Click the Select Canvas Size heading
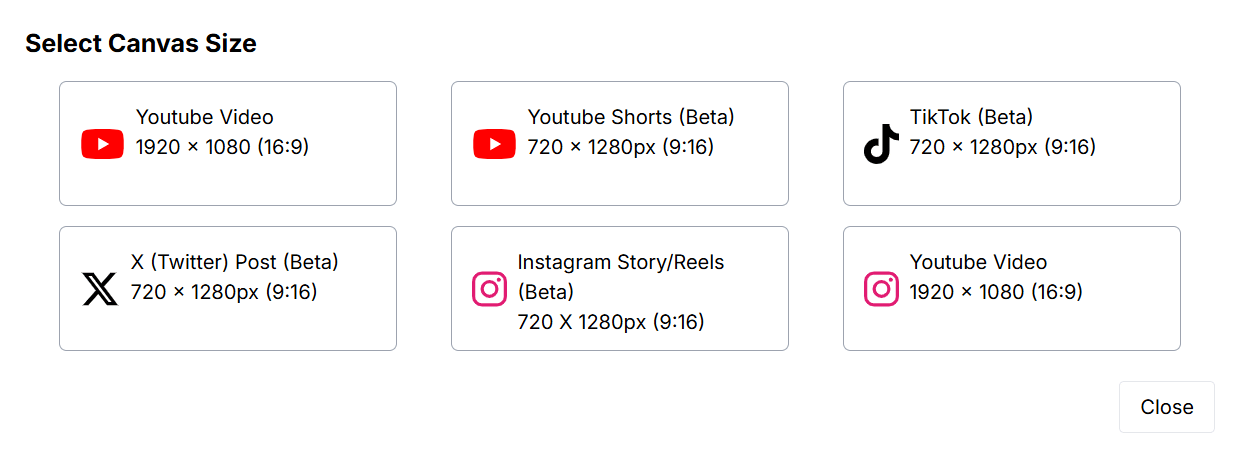Screen dimensions: 1240x457 (x=141, y=43)
